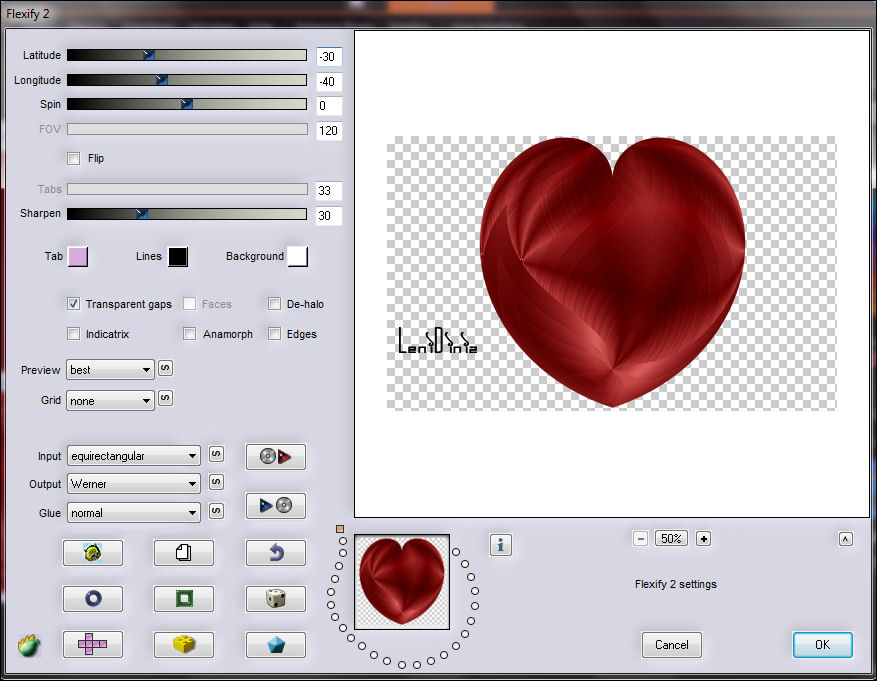This screenshot has width=877, height=681.
Task: Click the blue pentagon gem button
Action: [275, 645]
